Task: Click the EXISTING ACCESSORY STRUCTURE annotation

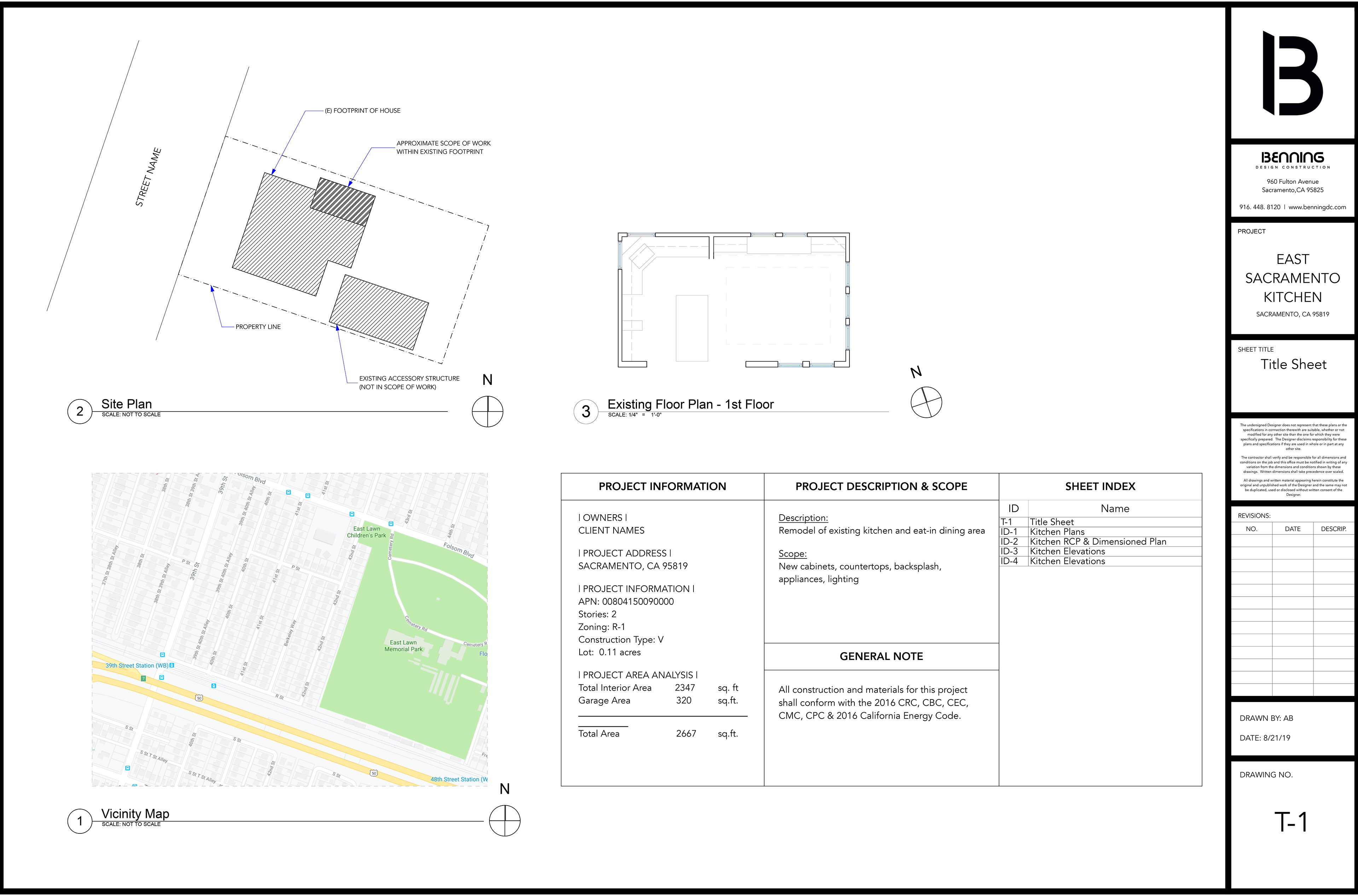Action: 409,382
